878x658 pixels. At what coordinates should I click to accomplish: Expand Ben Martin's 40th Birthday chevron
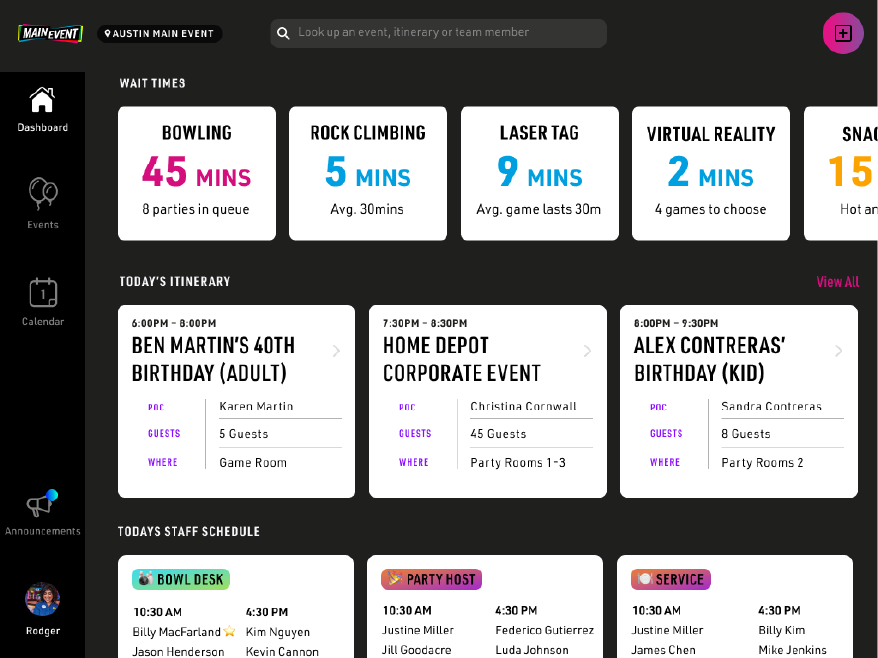(x=336, y=351)
